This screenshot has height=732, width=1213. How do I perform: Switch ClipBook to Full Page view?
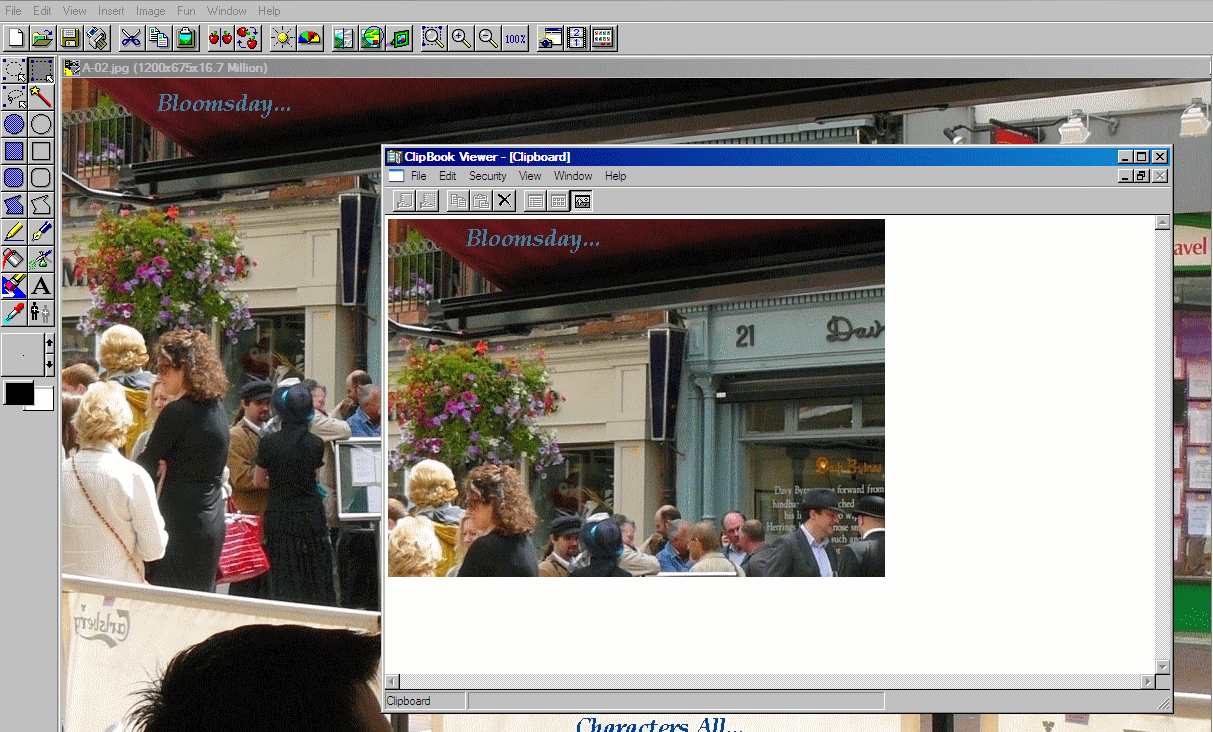582,201
